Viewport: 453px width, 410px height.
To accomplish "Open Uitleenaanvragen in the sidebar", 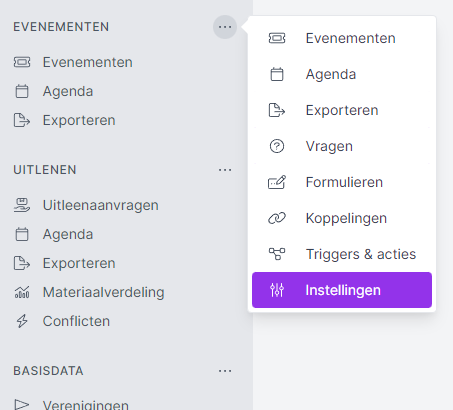I will click(x=101, y=205).
